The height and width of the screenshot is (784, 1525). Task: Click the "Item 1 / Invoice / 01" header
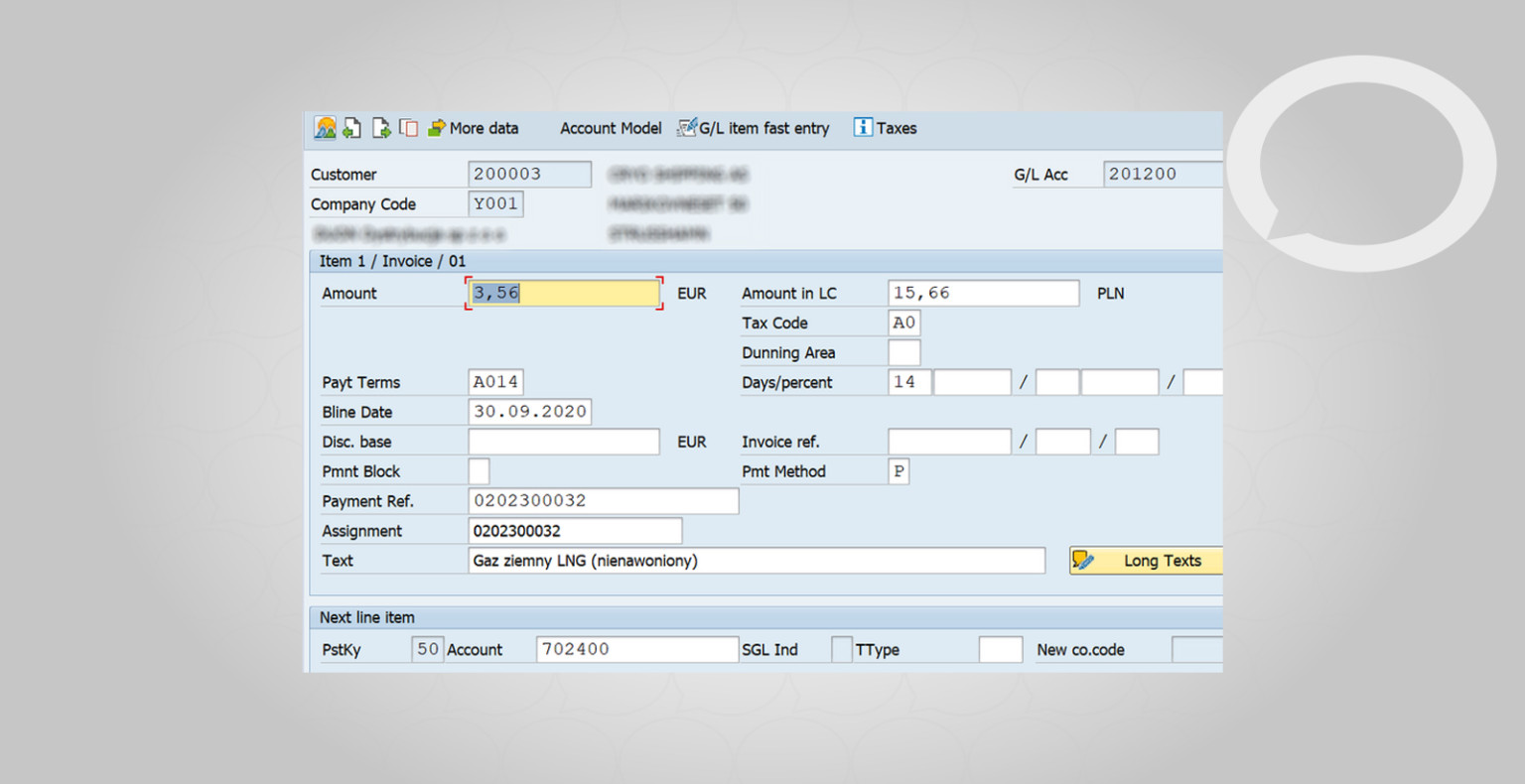click(392, 261)
